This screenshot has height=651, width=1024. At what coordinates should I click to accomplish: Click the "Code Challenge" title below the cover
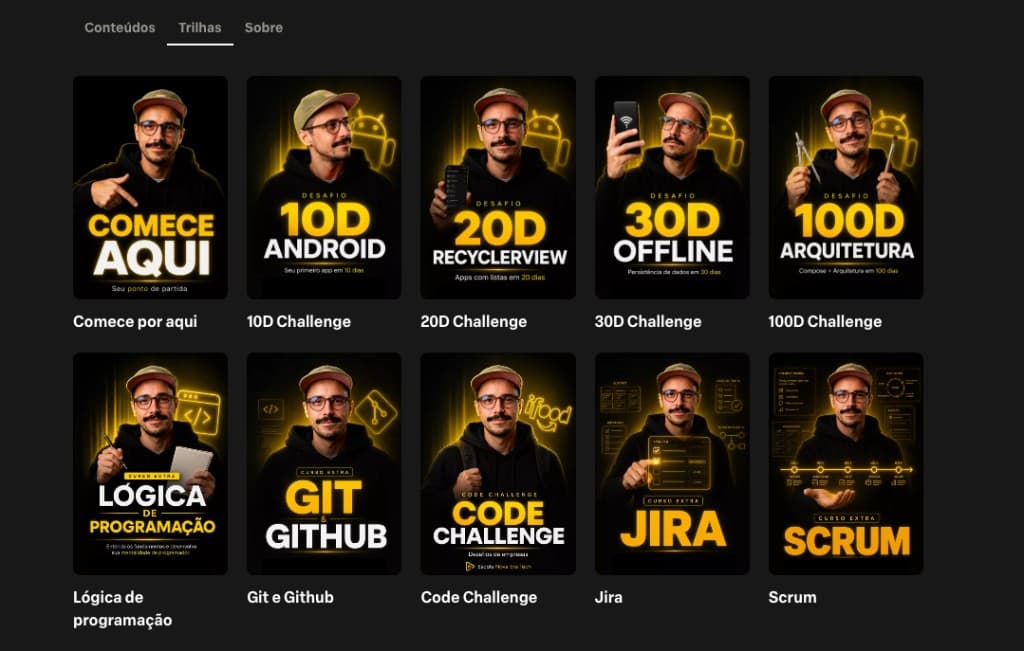[x=479, y=597]
